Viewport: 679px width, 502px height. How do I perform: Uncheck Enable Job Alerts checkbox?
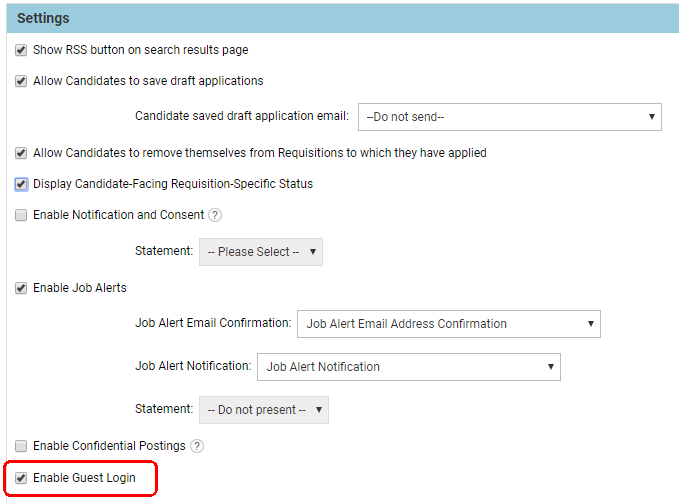click(21, 288)
